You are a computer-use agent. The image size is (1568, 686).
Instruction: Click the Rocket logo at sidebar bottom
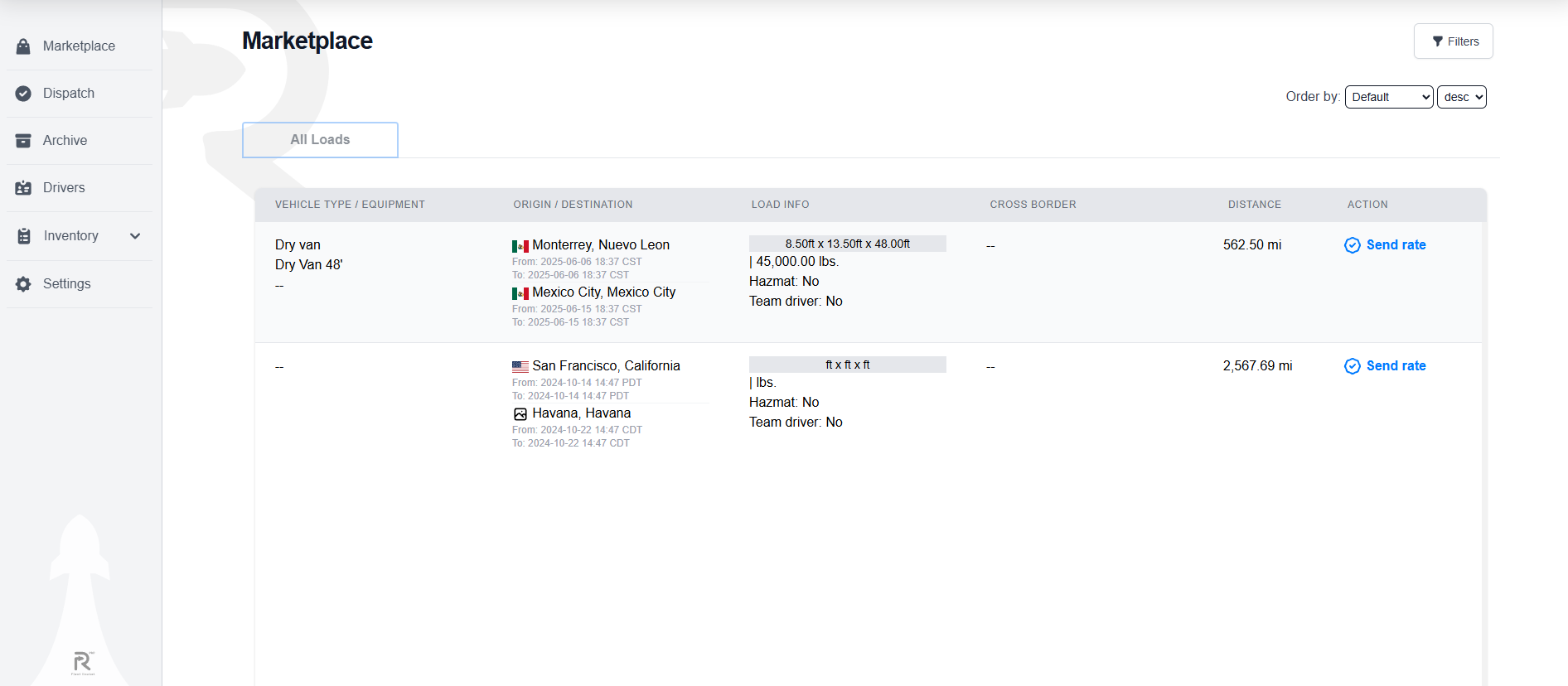(x=82, y=663)
